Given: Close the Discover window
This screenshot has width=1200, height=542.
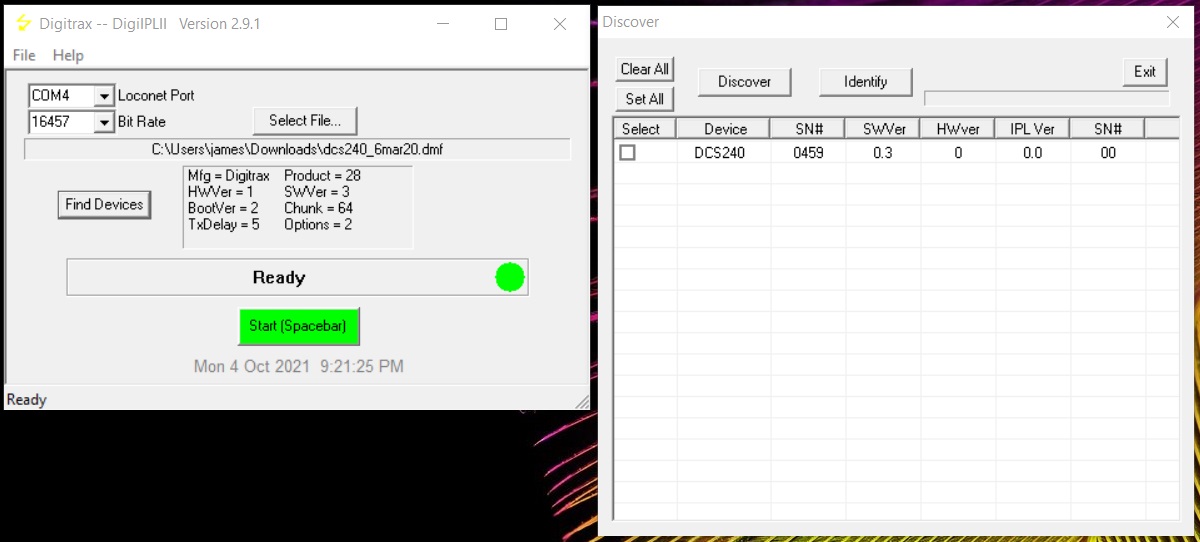Looking at the screenshot, I should click(1173, 22).
